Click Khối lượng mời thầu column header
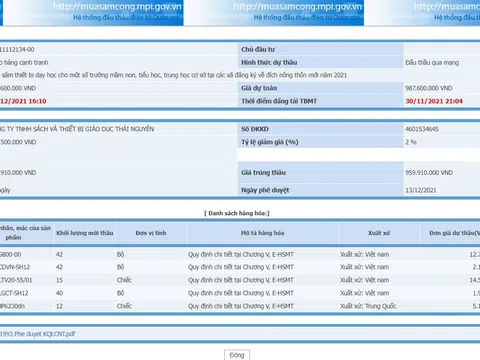 tap(85, 233)
